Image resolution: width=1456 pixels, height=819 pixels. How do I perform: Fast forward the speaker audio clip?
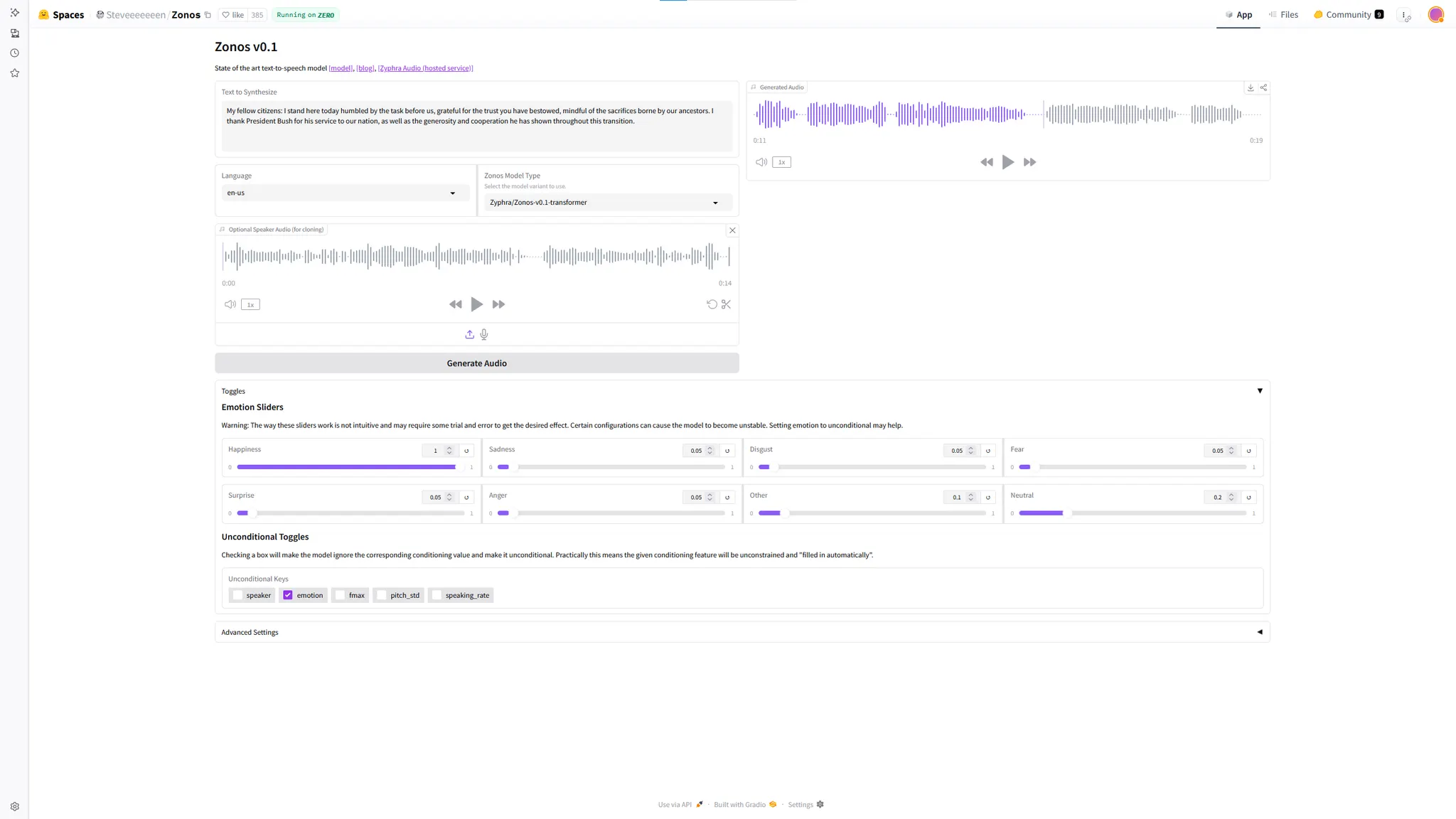pyautogui.click(x=498, y=304)
